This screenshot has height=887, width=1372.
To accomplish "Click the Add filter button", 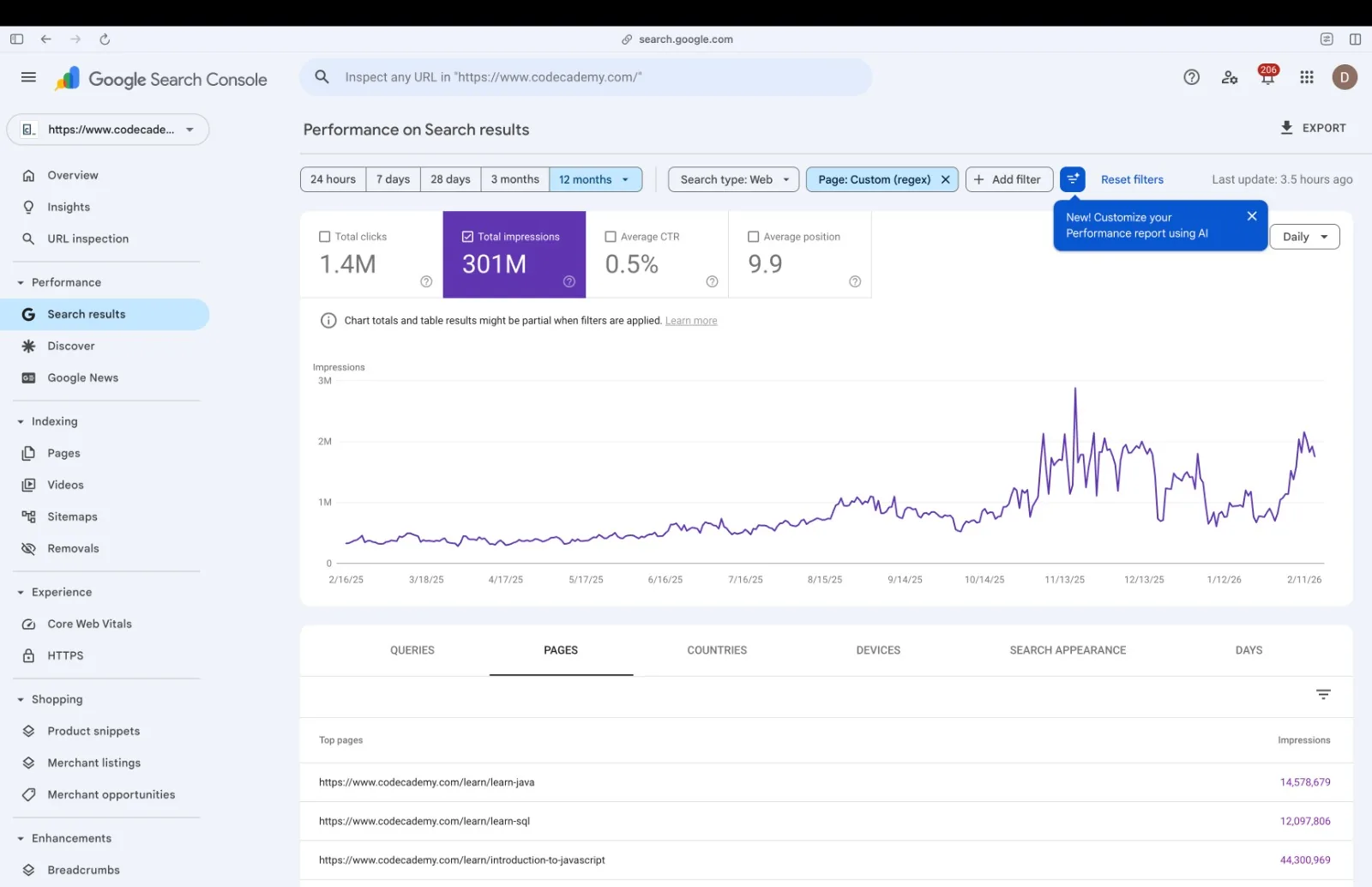I will (x=1008, y=179).
